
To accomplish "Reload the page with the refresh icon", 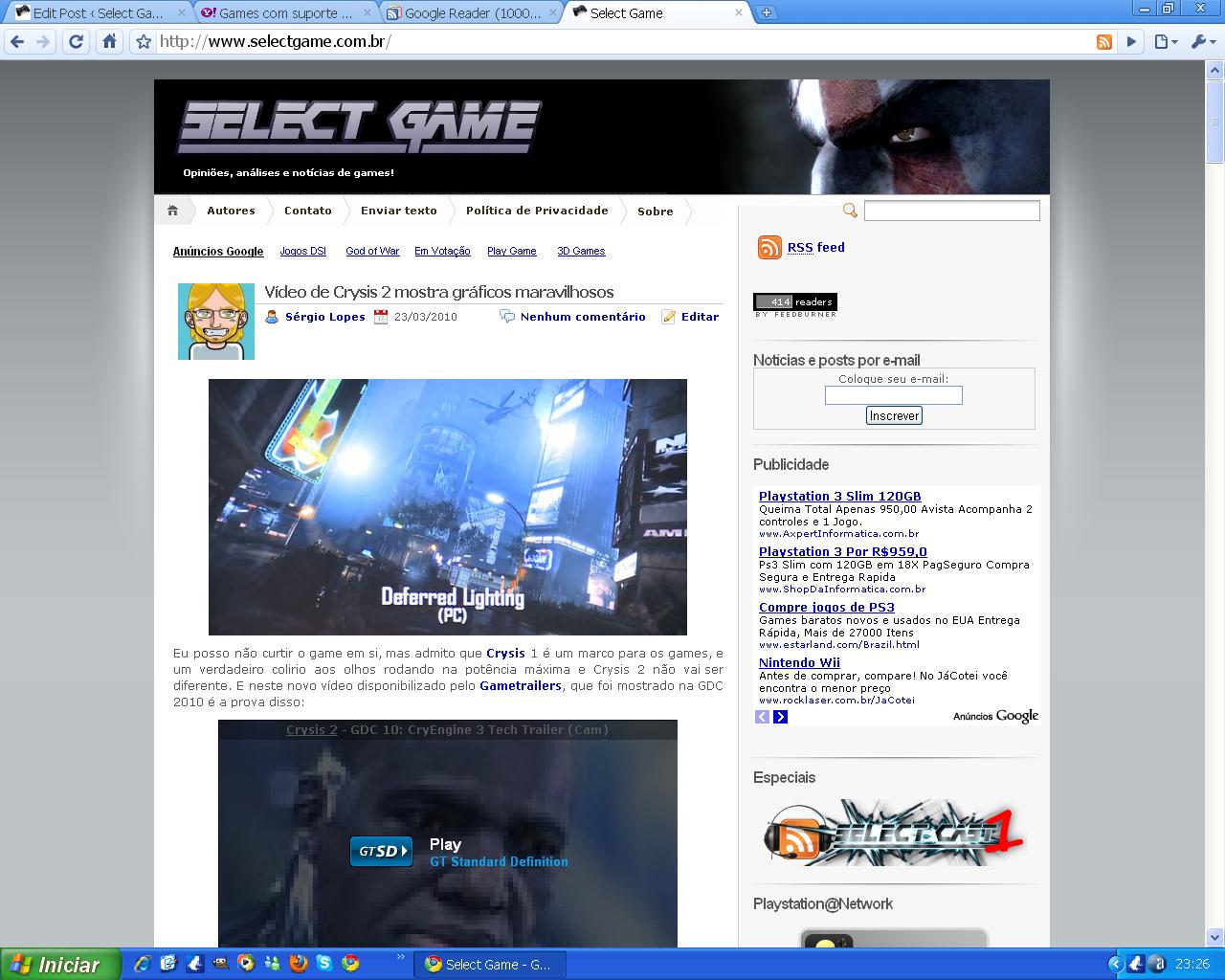I will click(77, 41).
